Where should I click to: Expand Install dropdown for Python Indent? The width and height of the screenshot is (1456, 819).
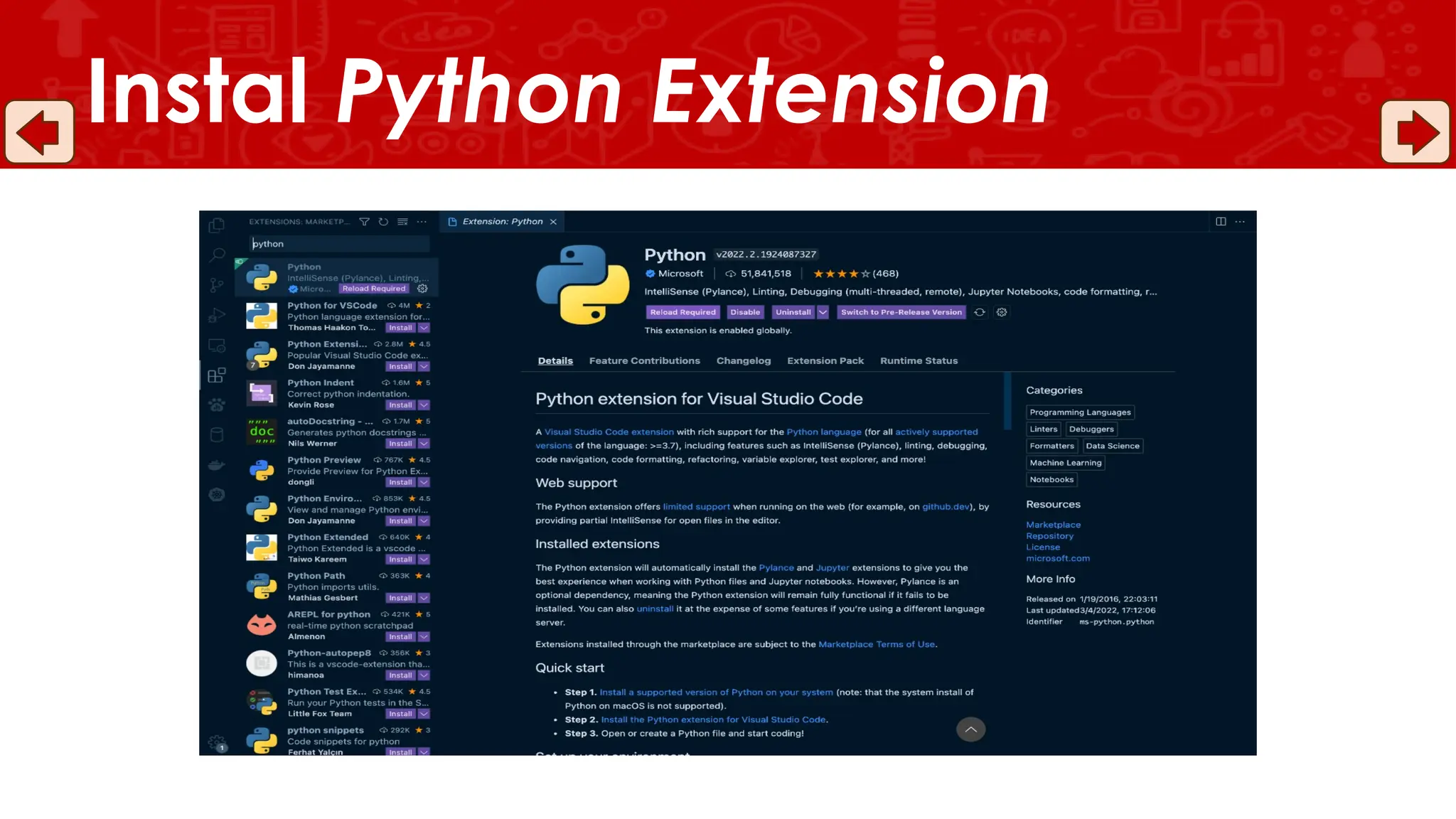pos(424,405)
